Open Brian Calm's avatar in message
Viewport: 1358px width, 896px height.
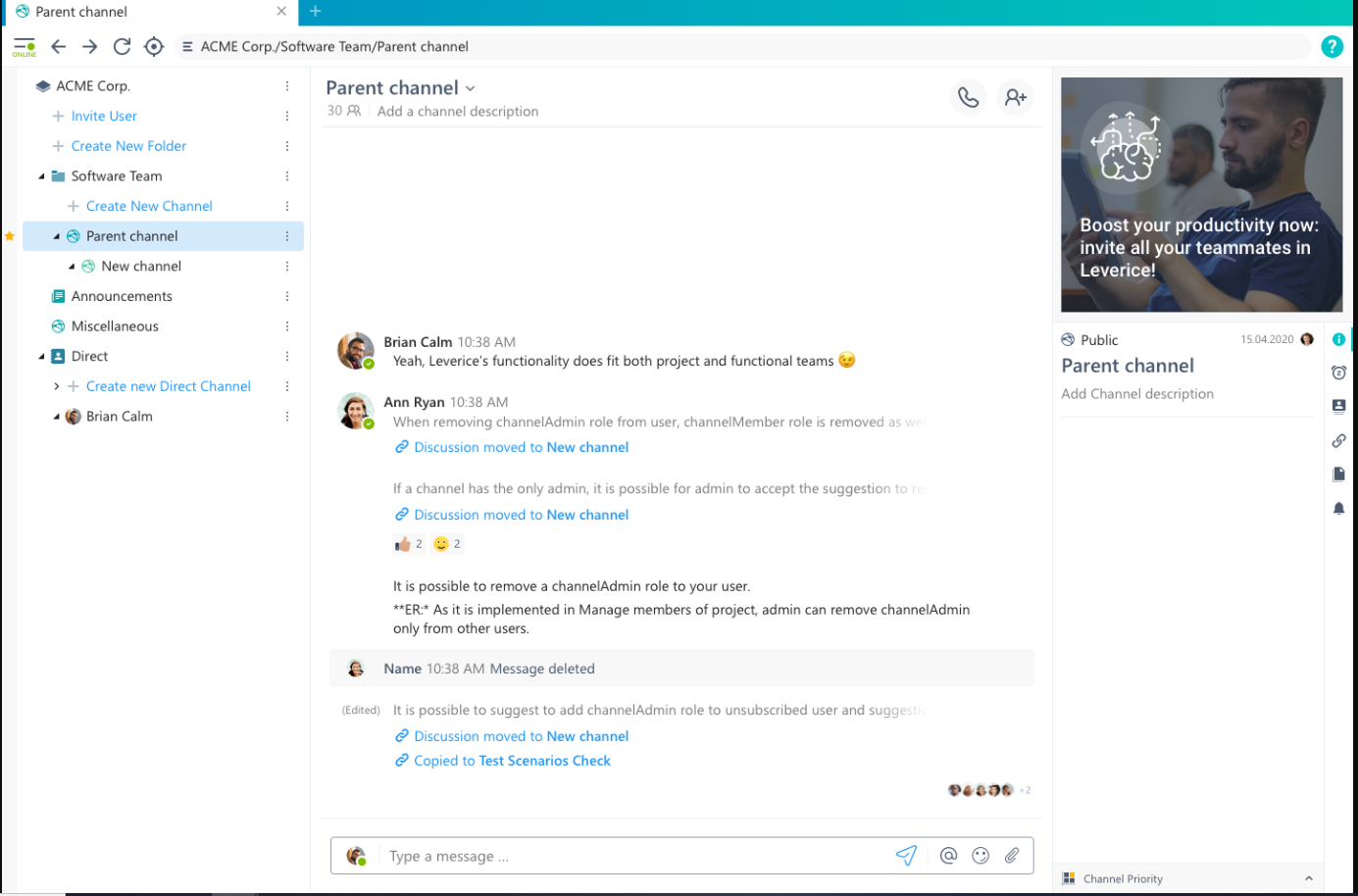pos(356,351)
